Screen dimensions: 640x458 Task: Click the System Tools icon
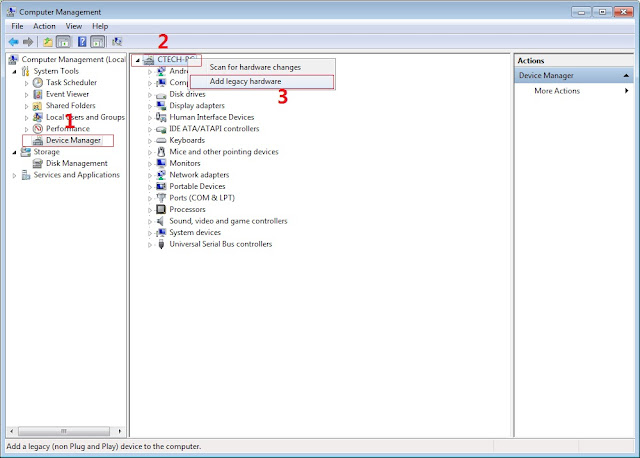pyautogui.click(x=25, y=71)
